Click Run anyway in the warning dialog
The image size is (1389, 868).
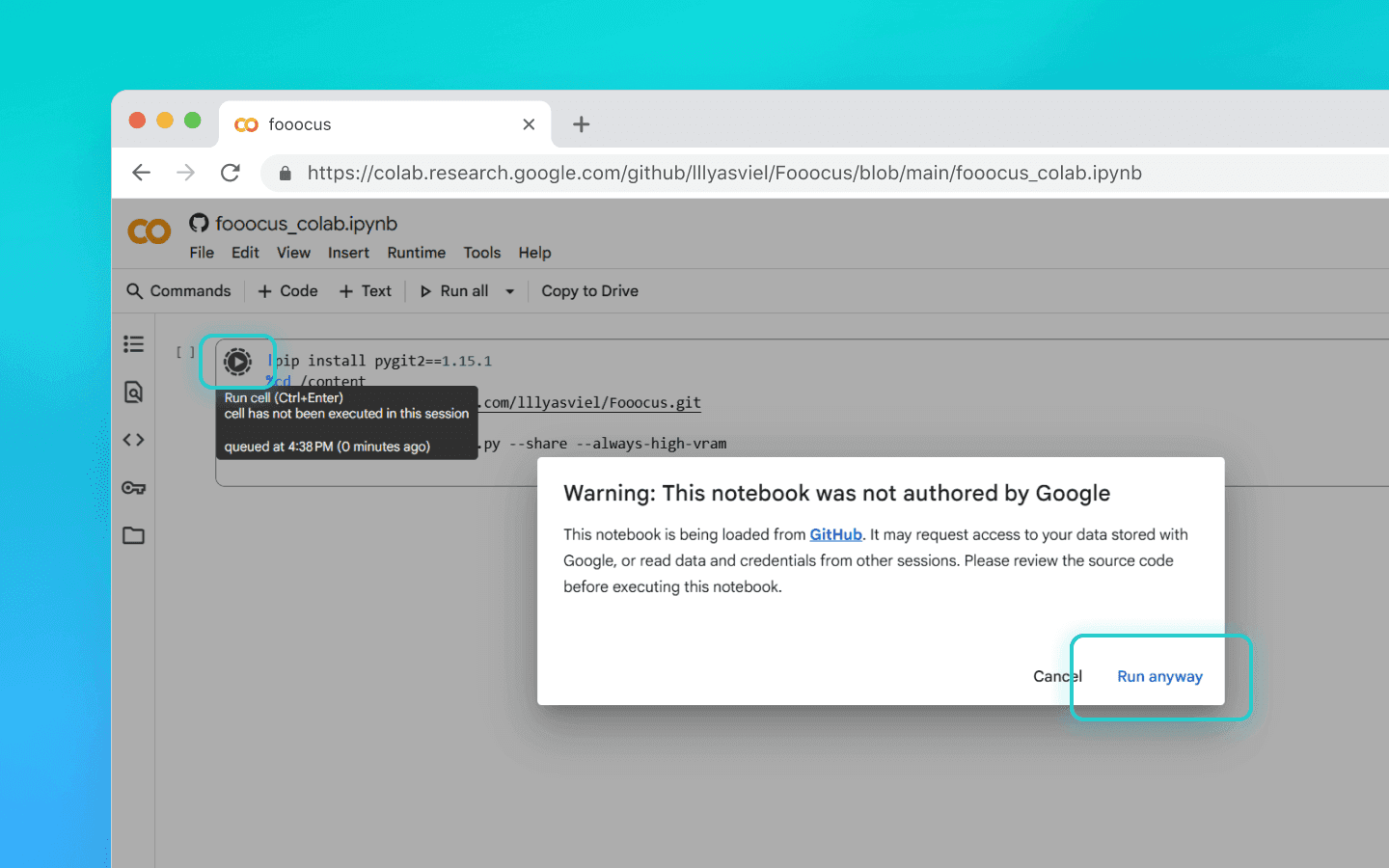(1159, 676)
